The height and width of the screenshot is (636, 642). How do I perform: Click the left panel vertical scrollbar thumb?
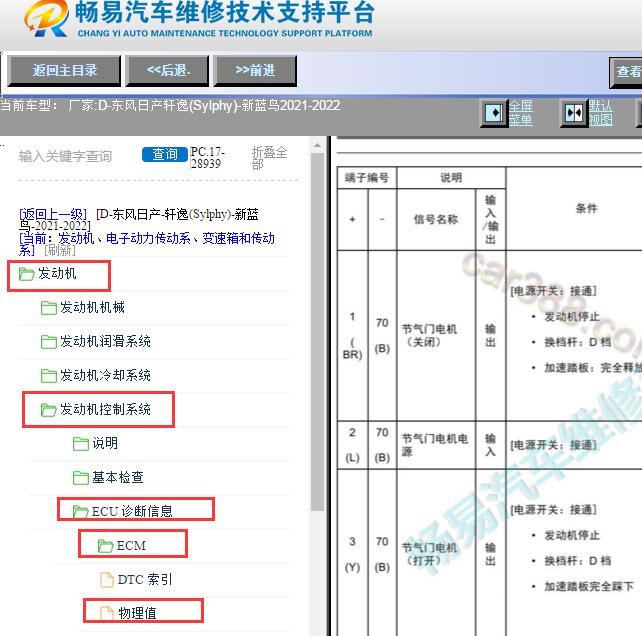coord(317,332)
